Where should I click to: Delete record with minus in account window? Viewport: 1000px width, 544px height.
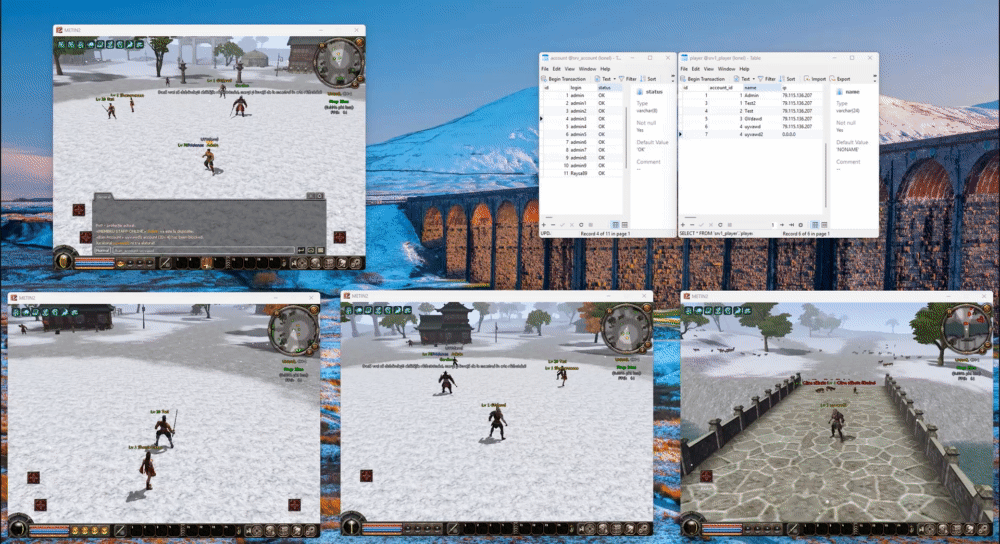pyautogui.click(x=553, y=225)
